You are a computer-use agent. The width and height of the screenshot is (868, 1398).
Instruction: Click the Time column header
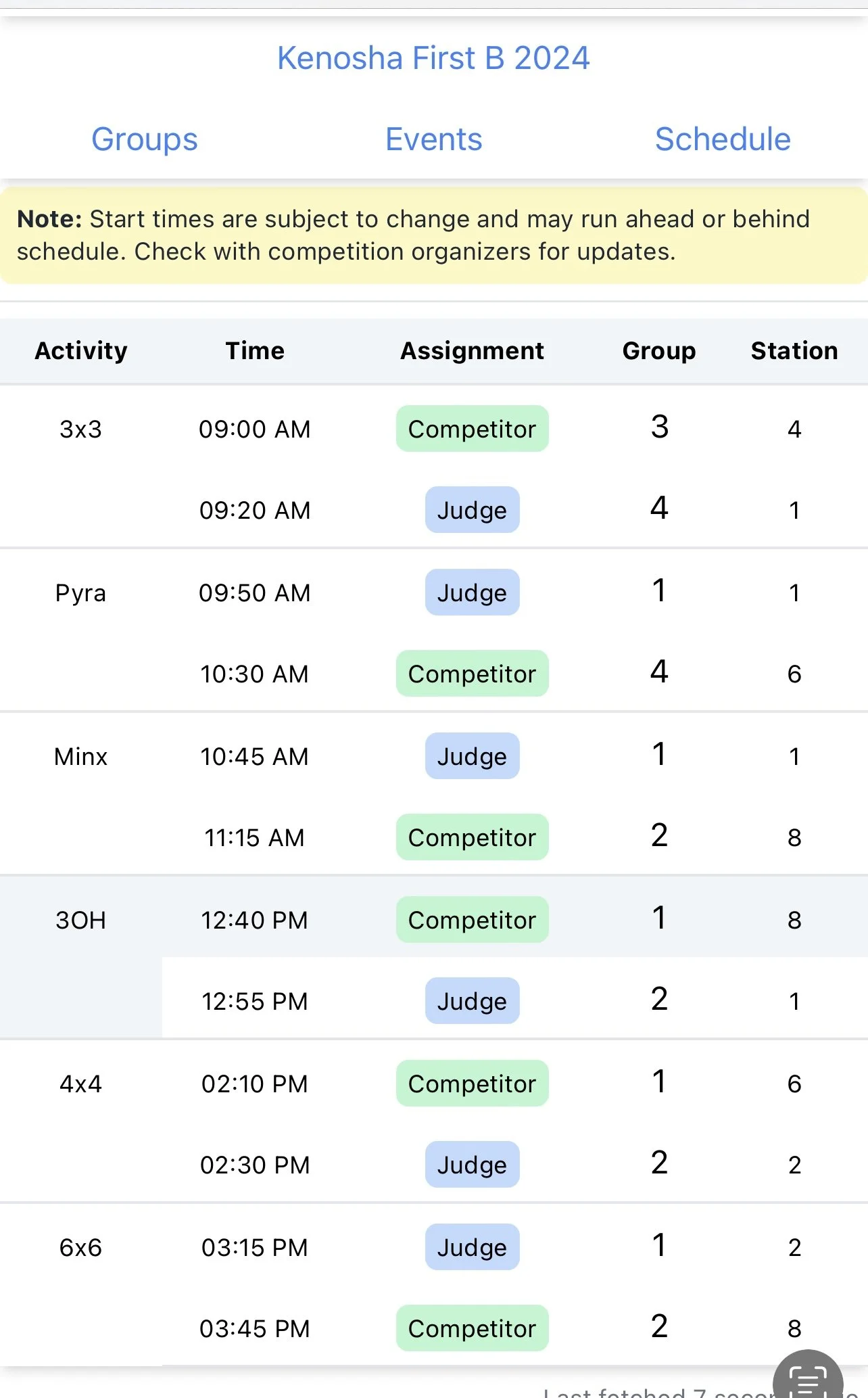[255, 351]
